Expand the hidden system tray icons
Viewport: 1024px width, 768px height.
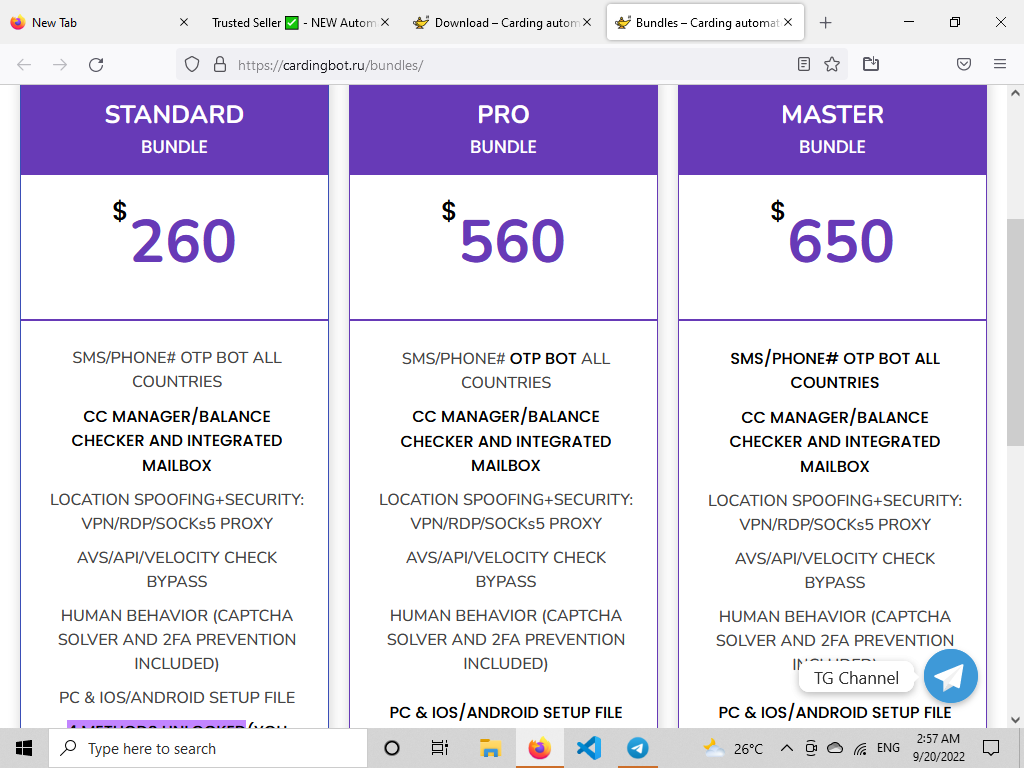(x=787, y=748)
